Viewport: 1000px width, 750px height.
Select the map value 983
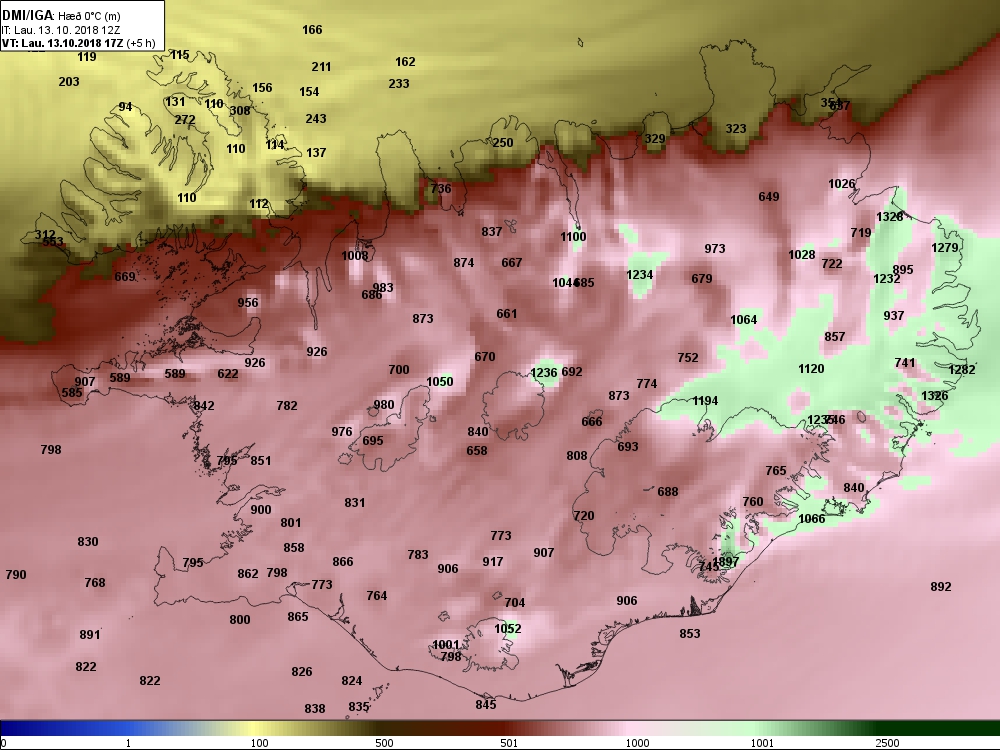click(x=383, y=288)
